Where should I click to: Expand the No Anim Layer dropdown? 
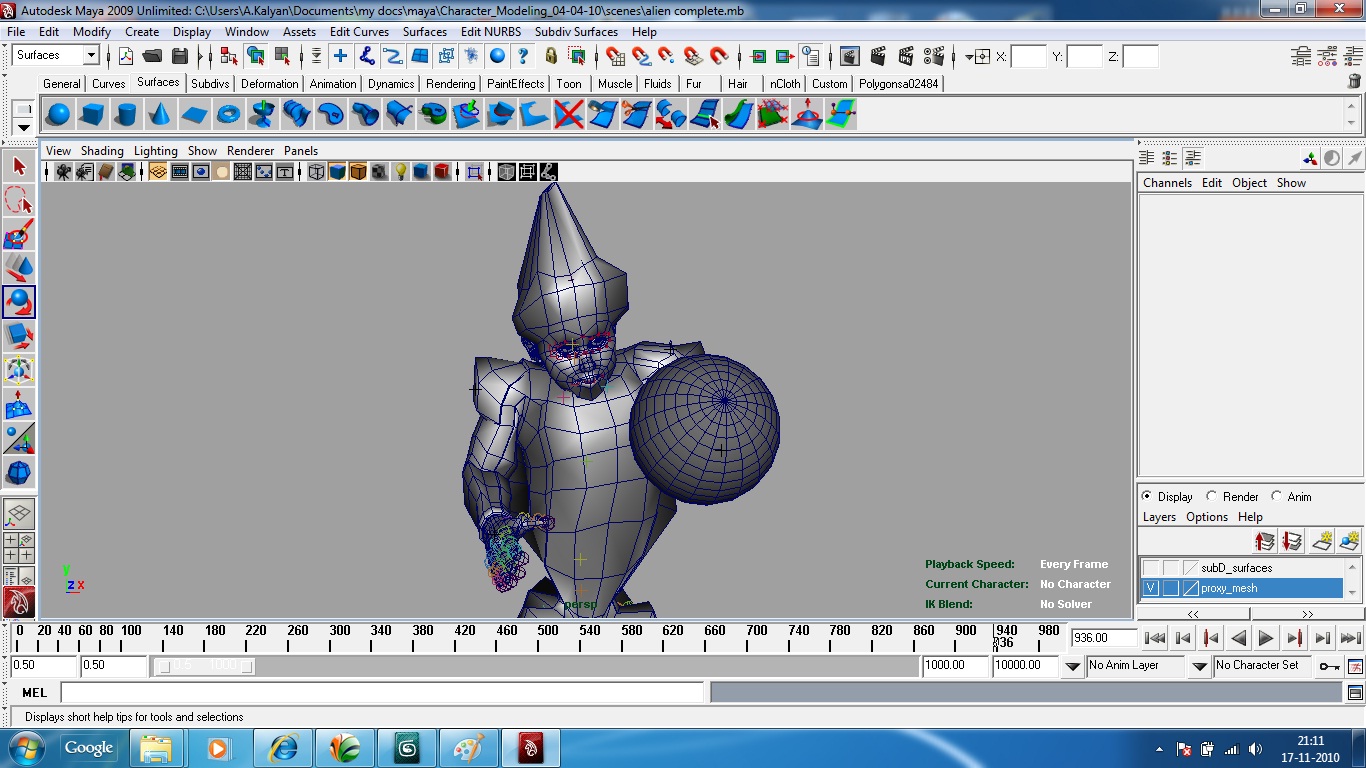click(1072, 666)
